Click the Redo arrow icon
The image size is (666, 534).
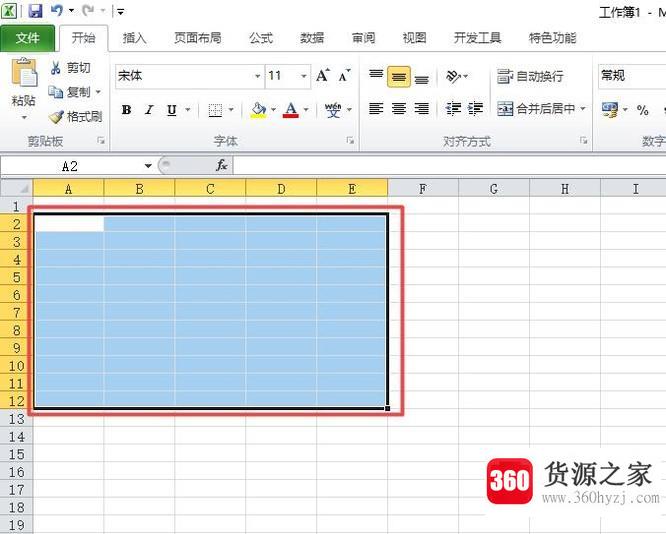pos(89,10)
